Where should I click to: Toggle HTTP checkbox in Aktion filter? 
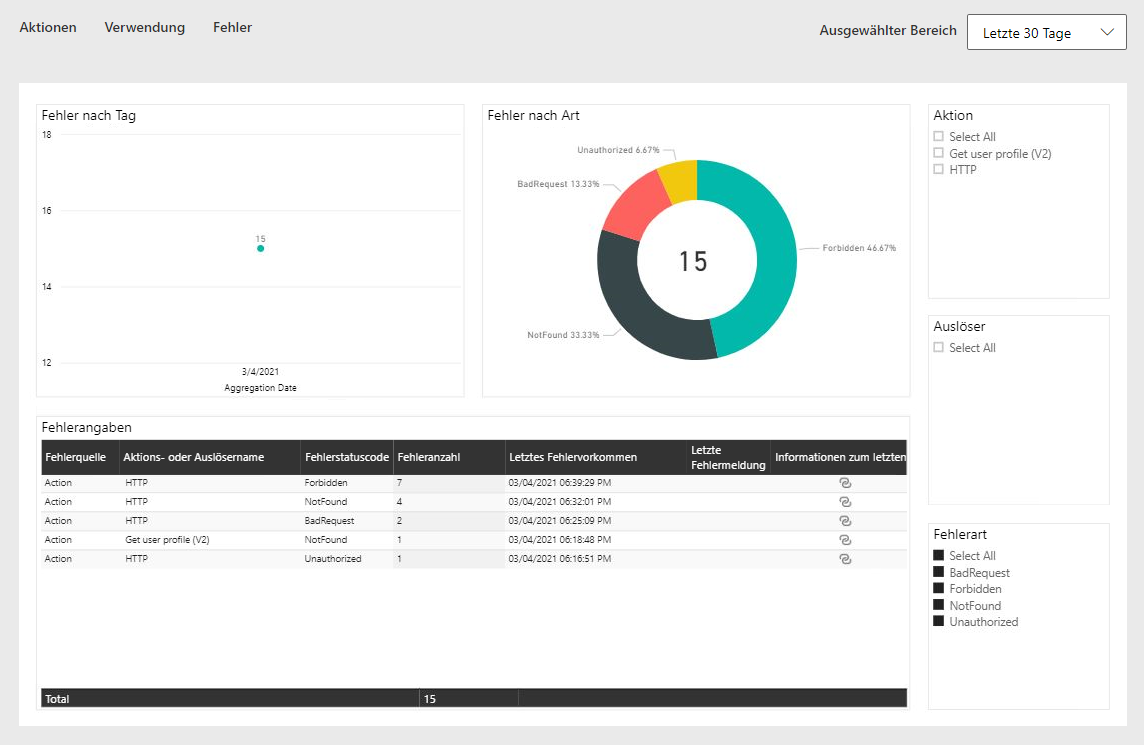[938, 169]
